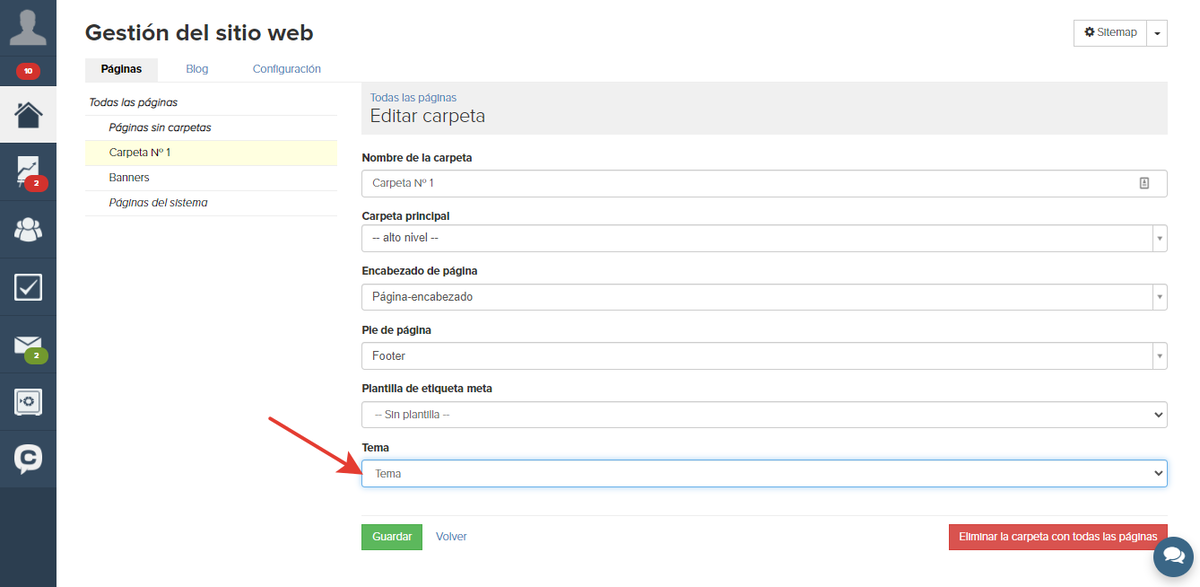Image resolution: width=1200 pixels, height=587 pixels.
Task: Open the Encabezado de página dropdown
Action: pyautogui.click(x=764, y=297)
